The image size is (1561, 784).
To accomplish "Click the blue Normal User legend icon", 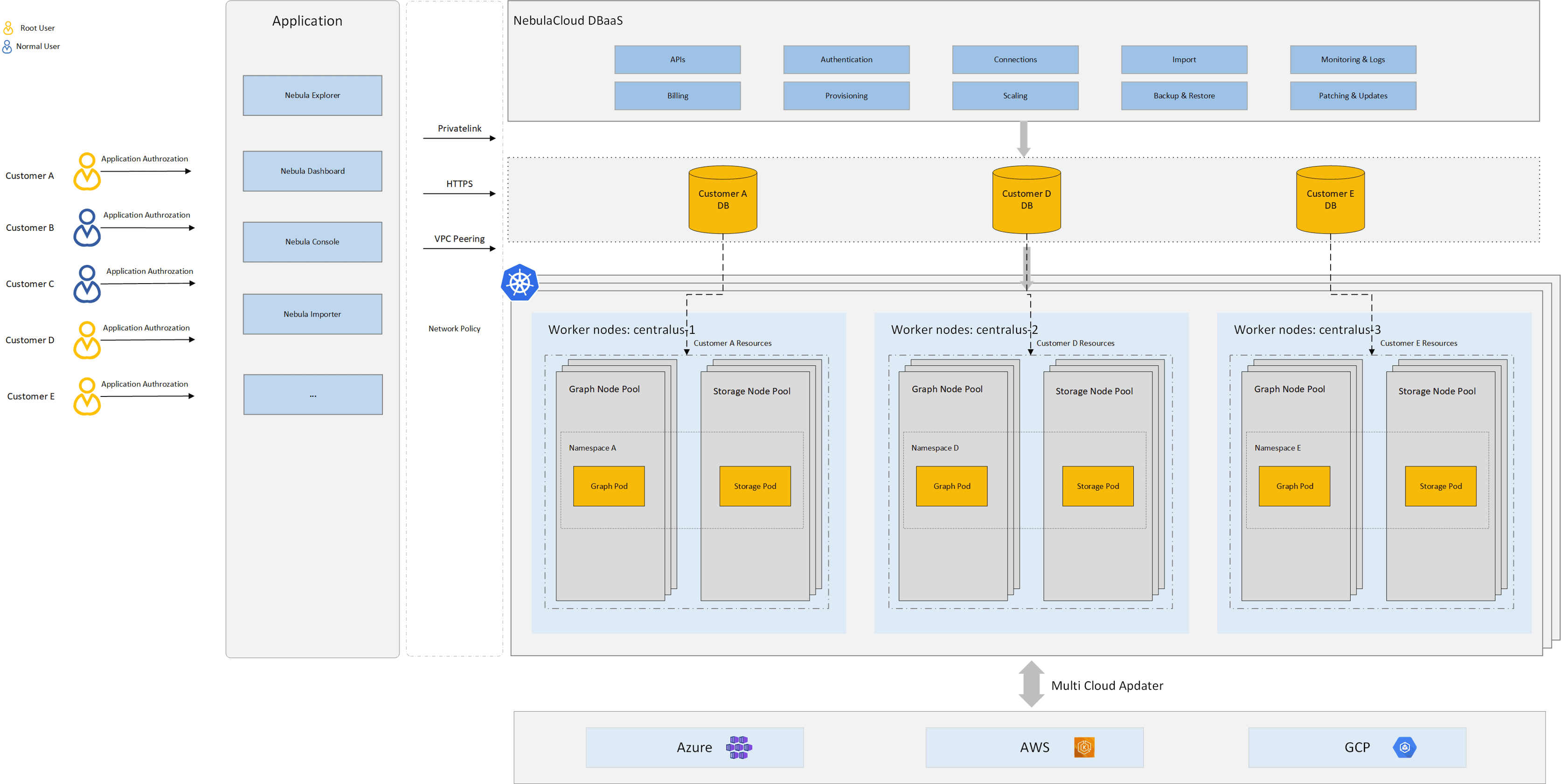I will click(x=7, y=47).
